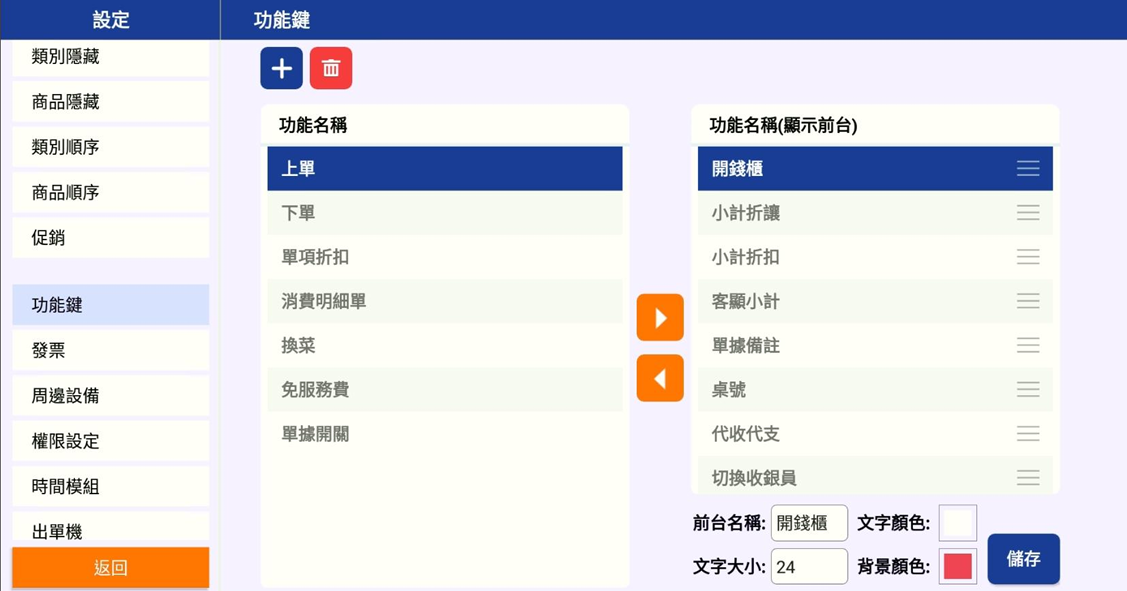The image size is (1127, 591).
Task: Click the orange right arrow move button
Action: (x=660, y=317)
